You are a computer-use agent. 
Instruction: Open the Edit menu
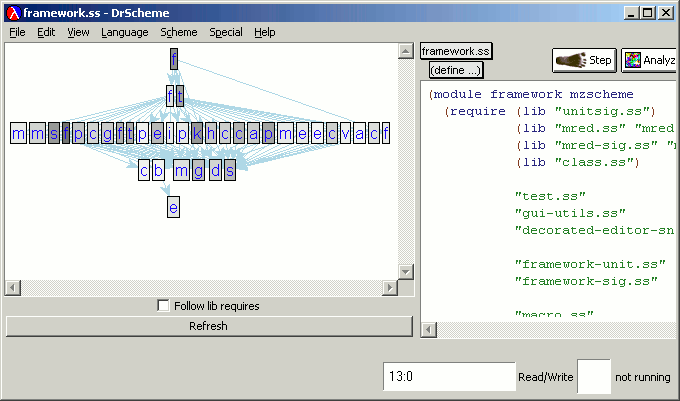[x=46, y=33]
